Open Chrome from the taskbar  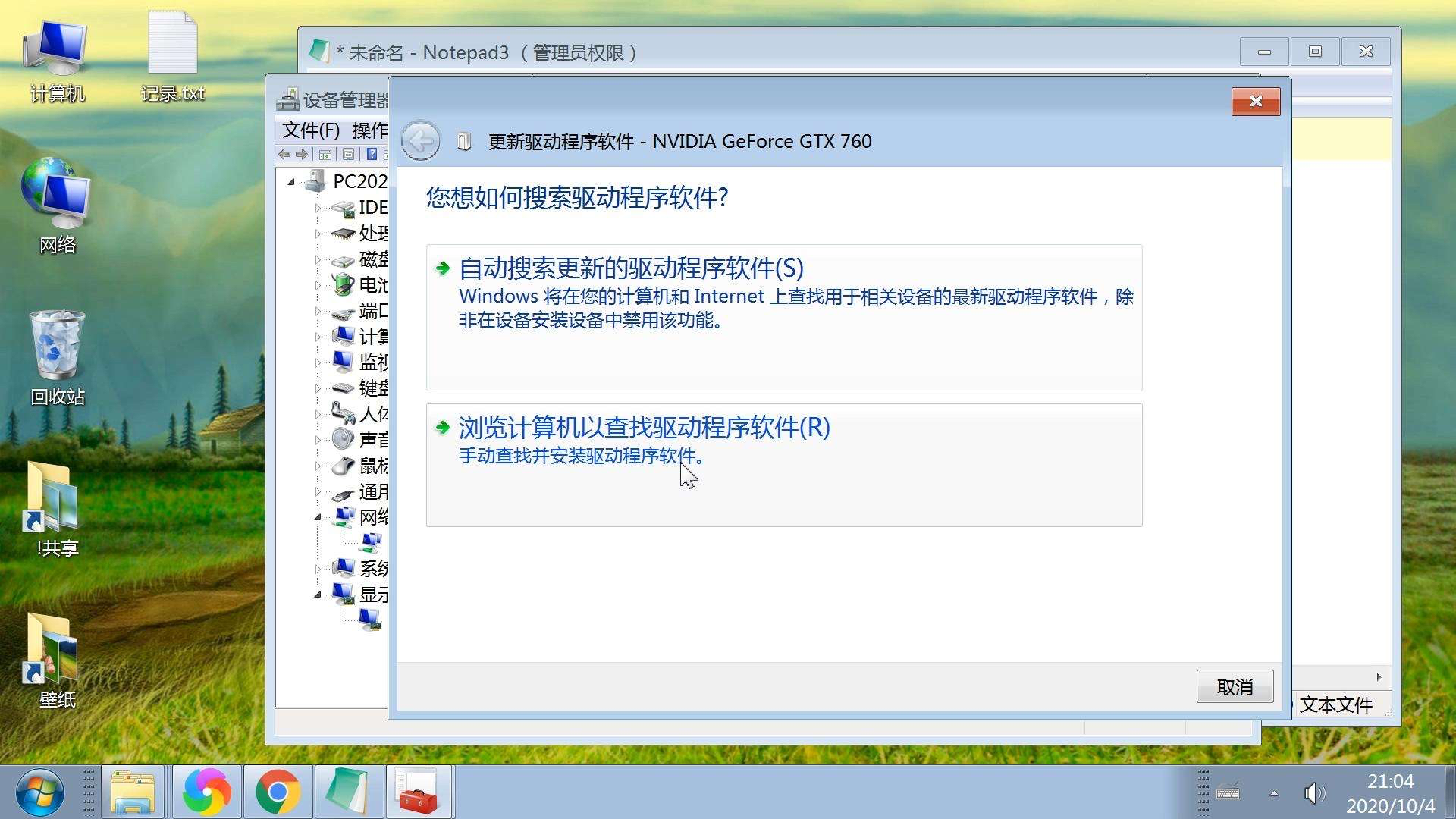278,792
